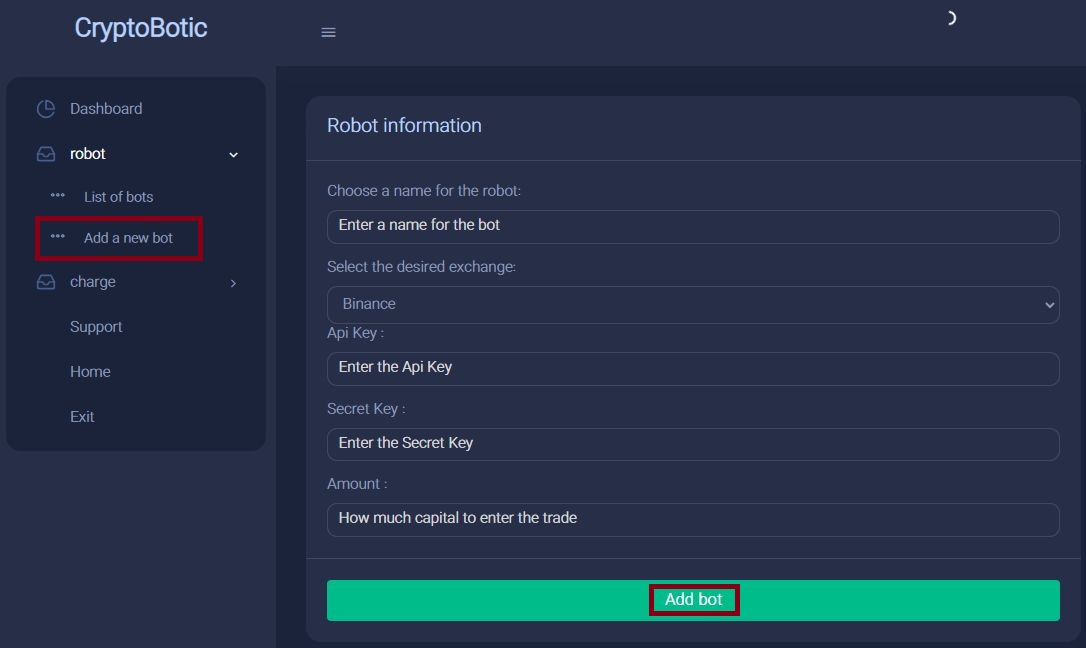Expand the charge submenu arrow
The height and width of the screenshot is (648, 1086).
(x=234, y=283)
